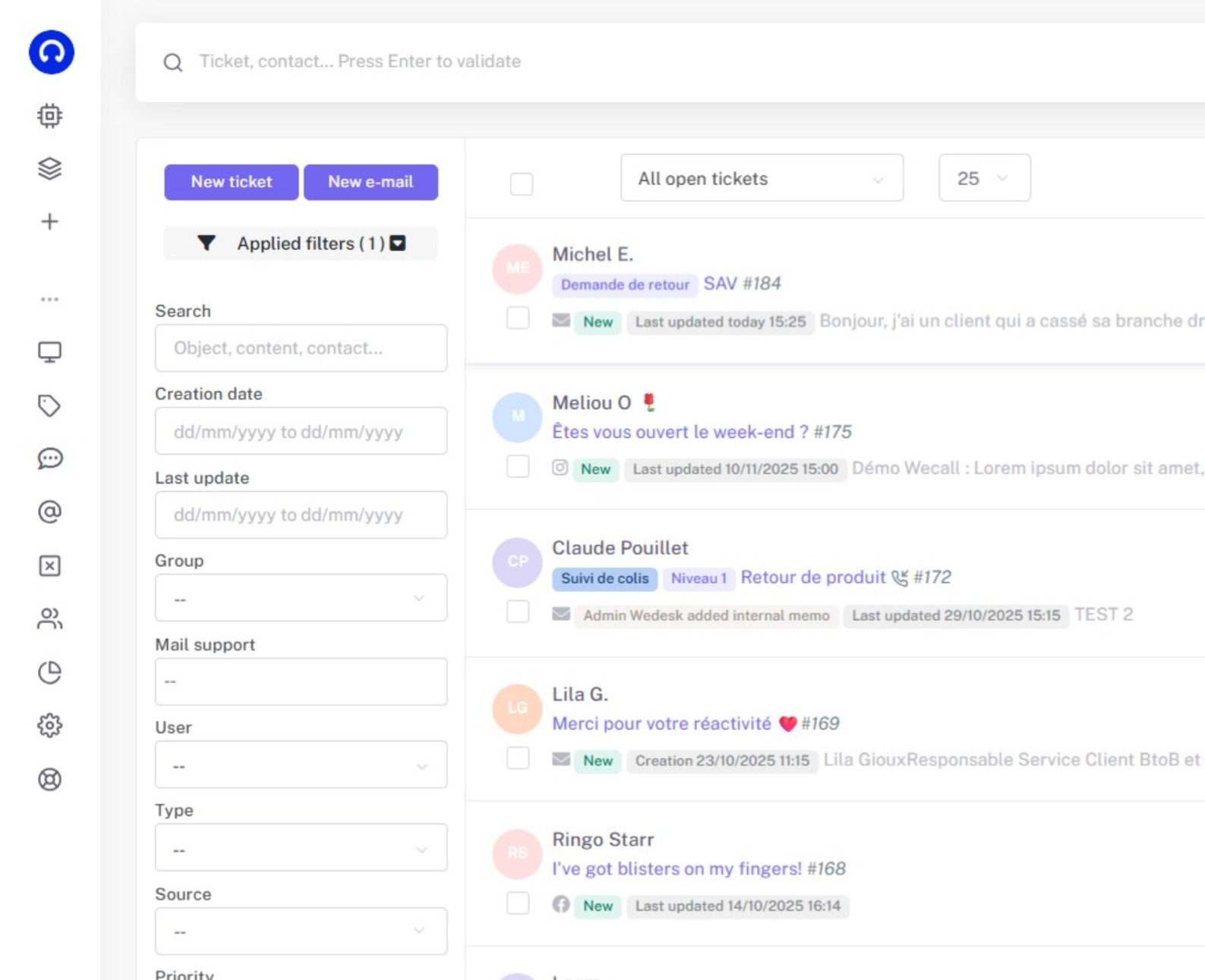Click the New e-mail button
Image resolution: width=1205 pixels, height=980 pixels.
371,182
